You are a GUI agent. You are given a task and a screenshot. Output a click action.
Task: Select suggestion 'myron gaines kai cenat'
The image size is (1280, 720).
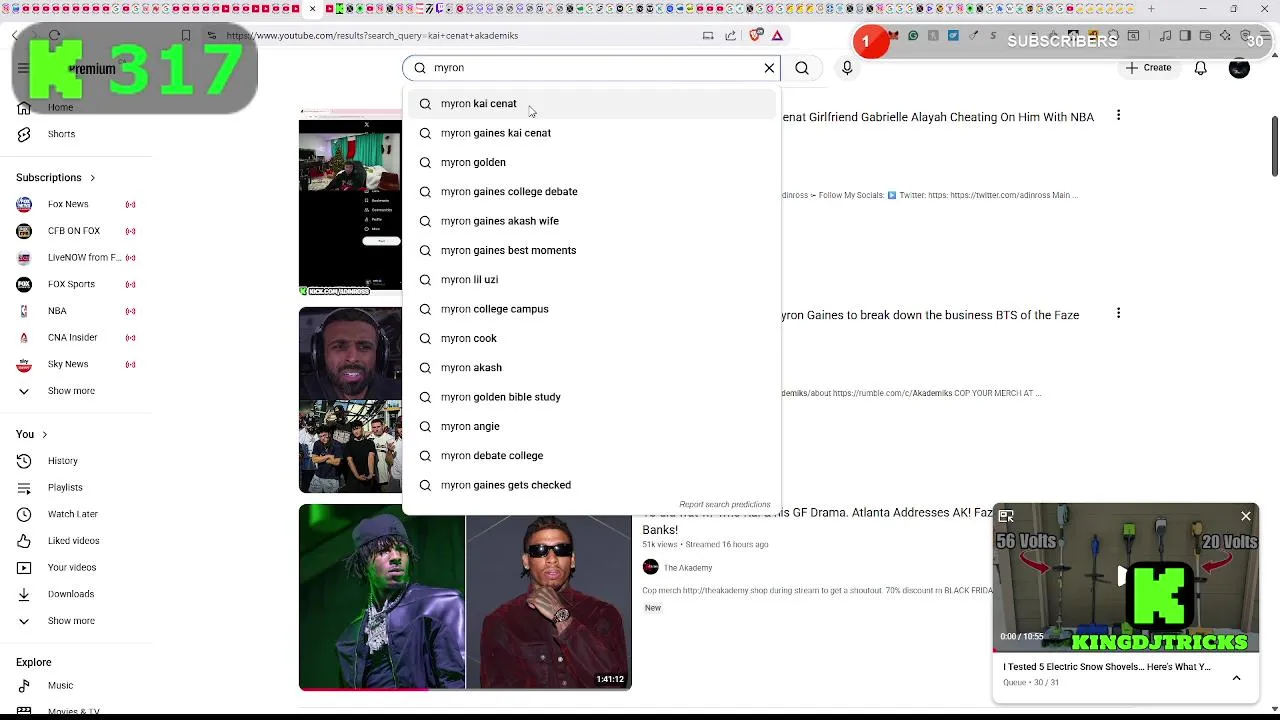pyautogui.click(x=592, y=133)
